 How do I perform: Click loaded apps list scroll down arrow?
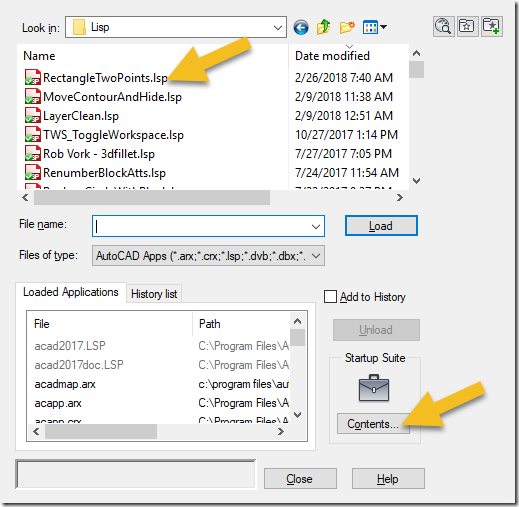(297, 415)
